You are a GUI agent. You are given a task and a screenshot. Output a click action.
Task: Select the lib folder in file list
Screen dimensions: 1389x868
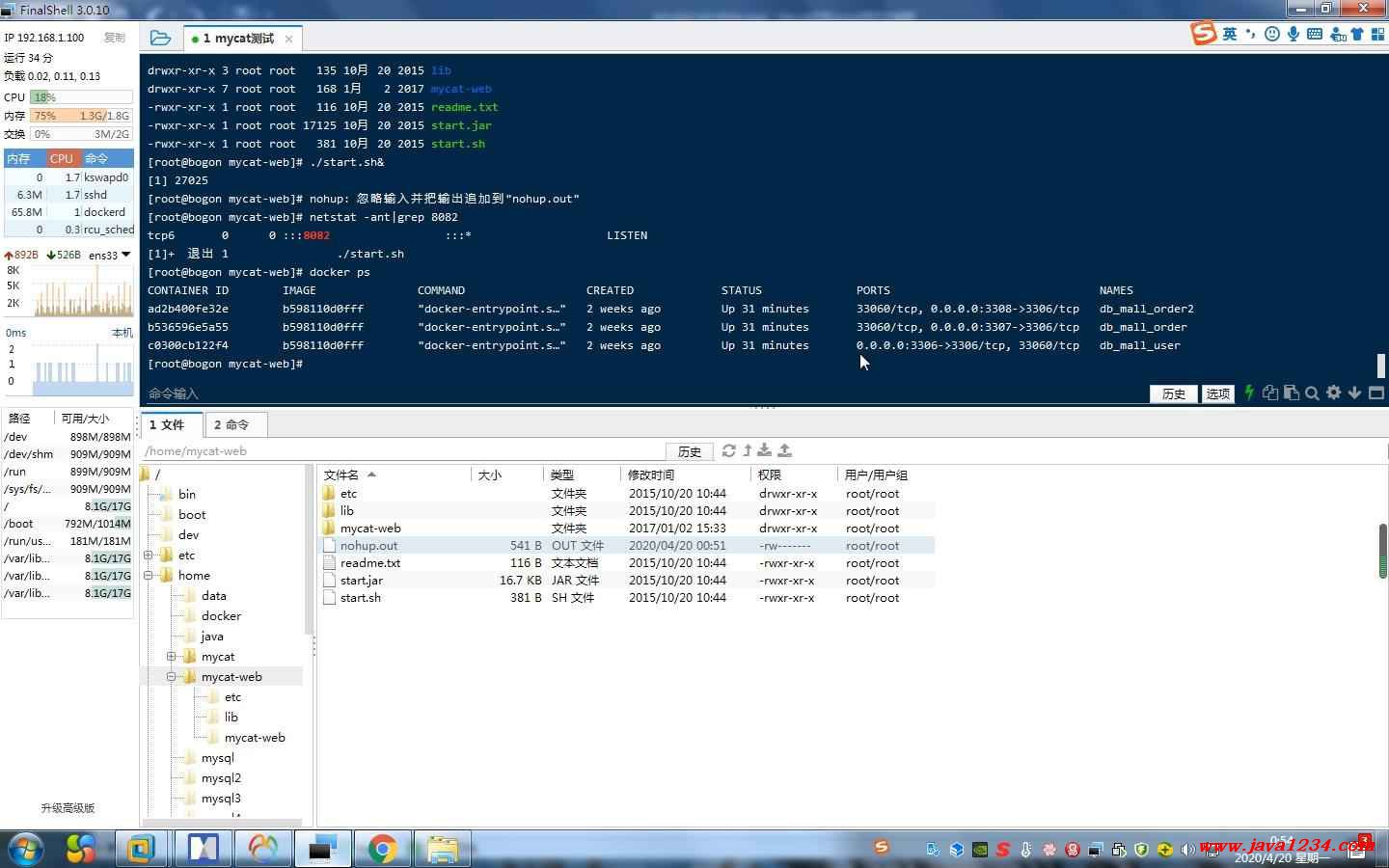pos(347,511)
